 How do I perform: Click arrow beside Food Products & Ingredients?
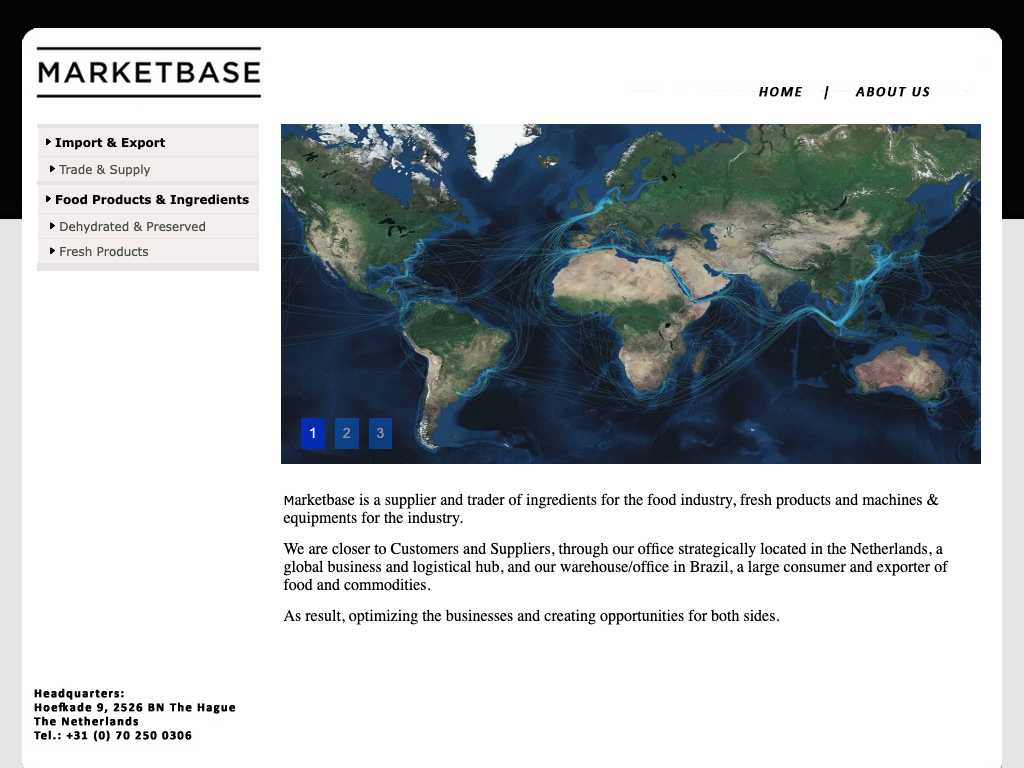click(x=49, y=199)
